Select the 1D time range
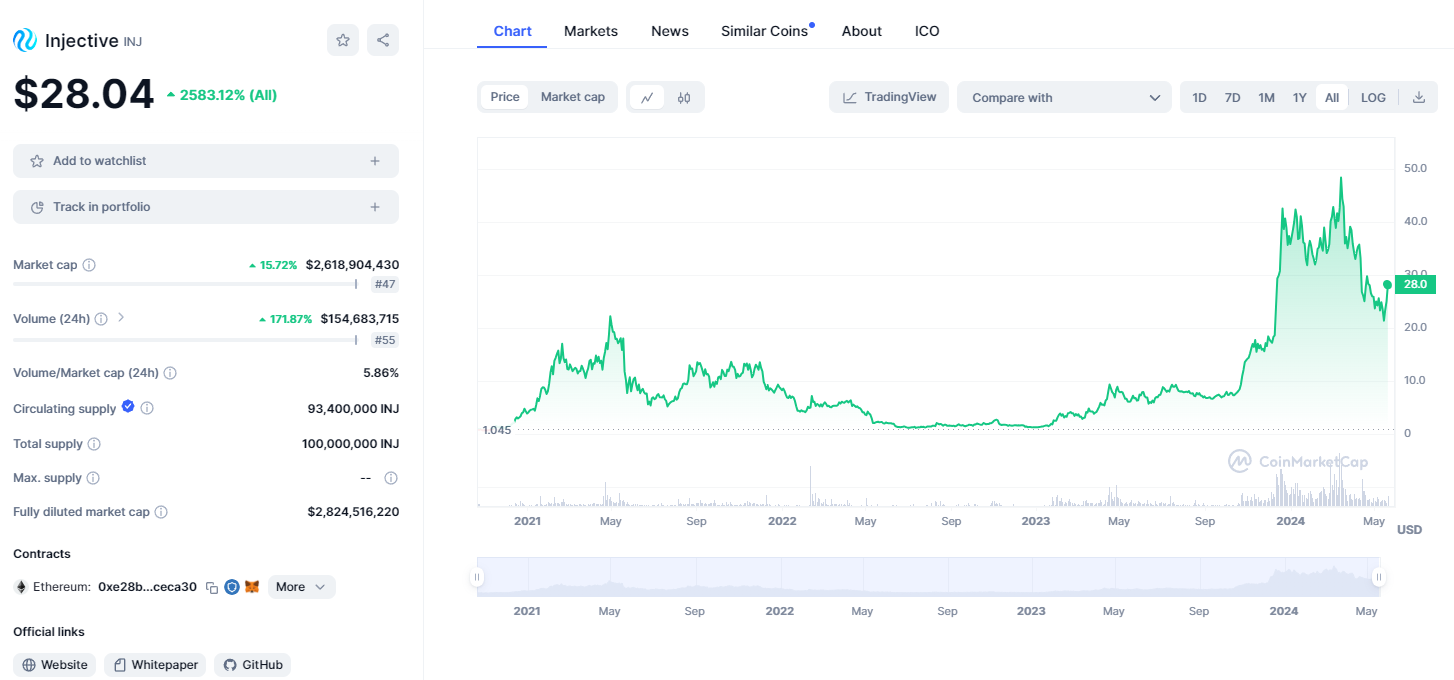The height and width of the screenshot is (680, 1454). (x=1200, y=97)
